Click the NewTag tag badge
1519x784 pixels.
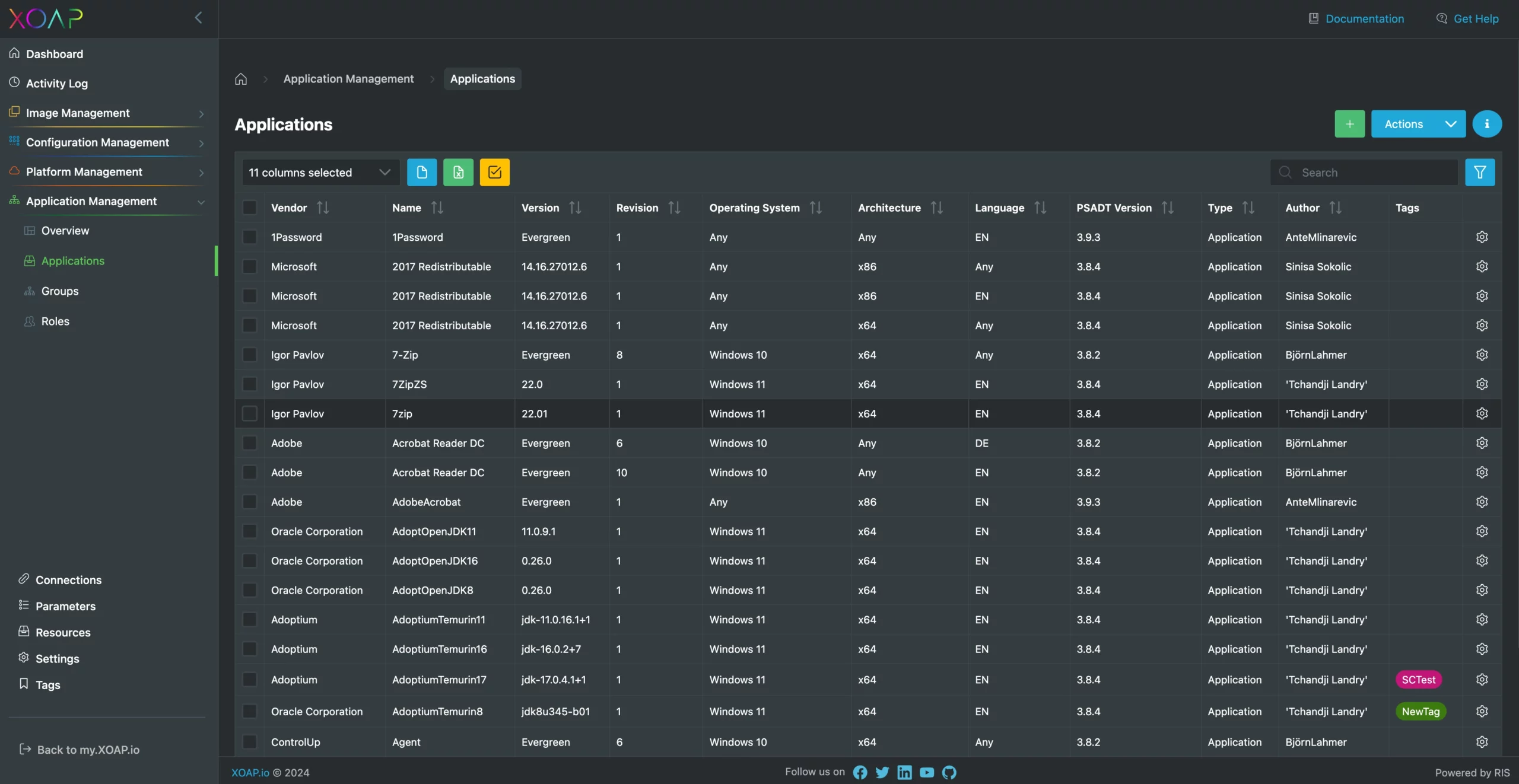[1421, 711]
